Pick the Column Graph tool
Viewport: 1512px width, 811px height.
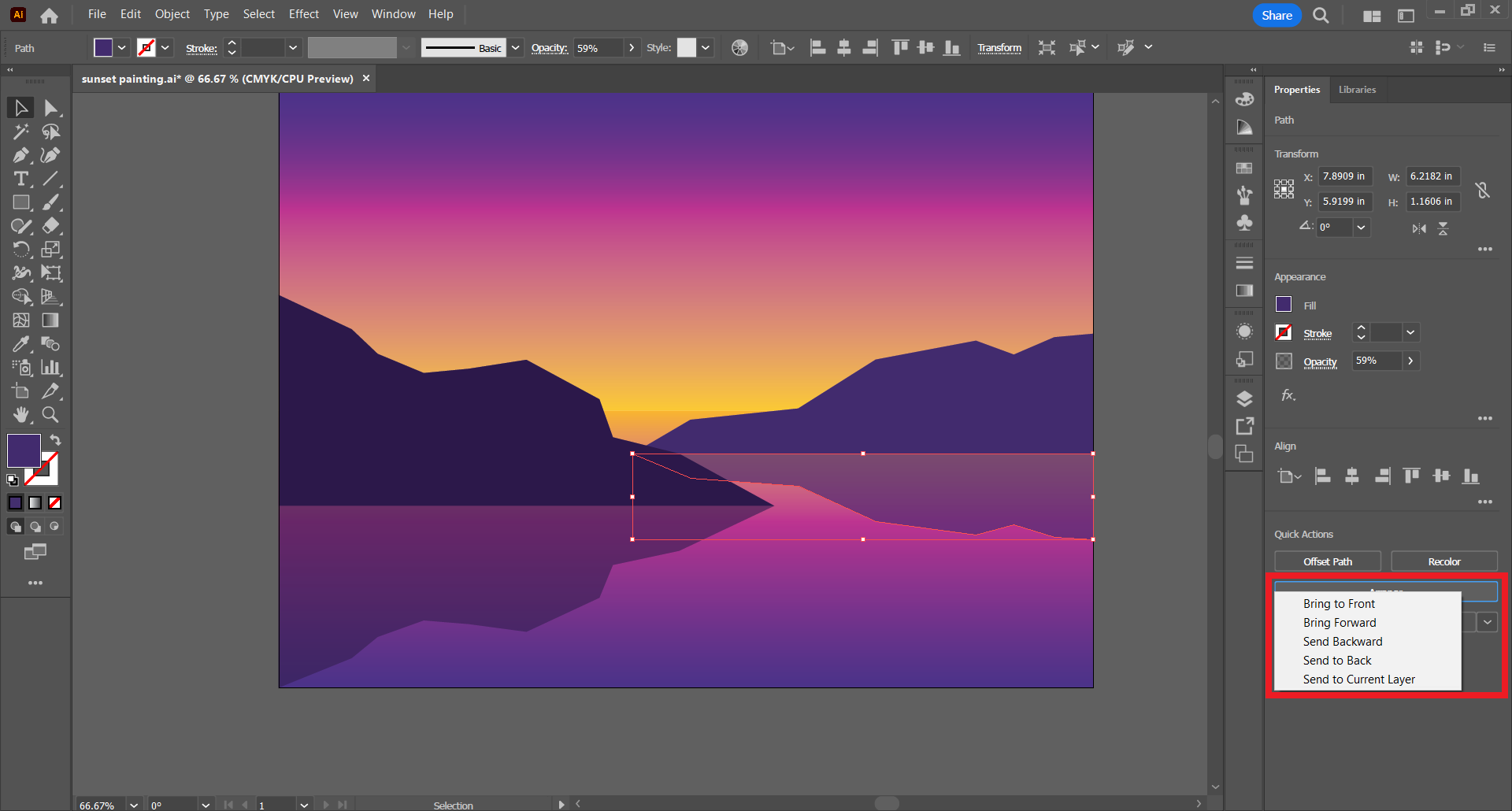(51, 368)
